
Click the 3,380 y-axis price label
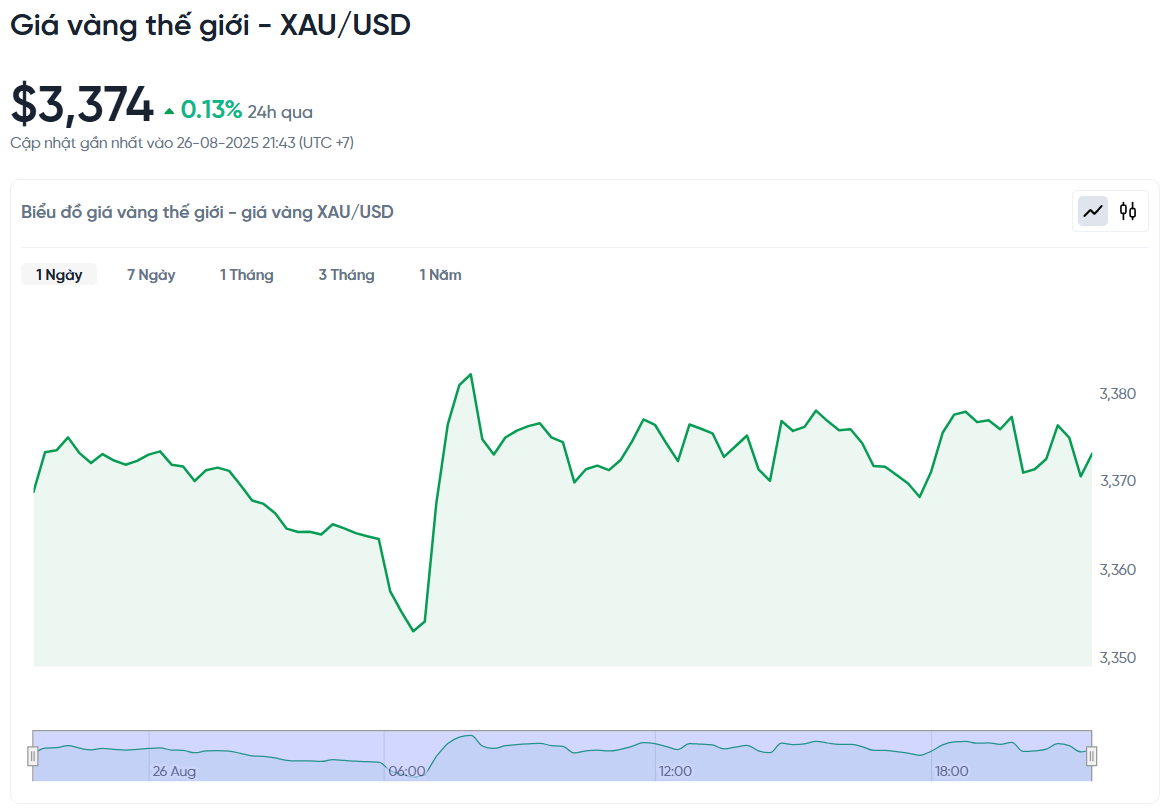click(1117, 394)
